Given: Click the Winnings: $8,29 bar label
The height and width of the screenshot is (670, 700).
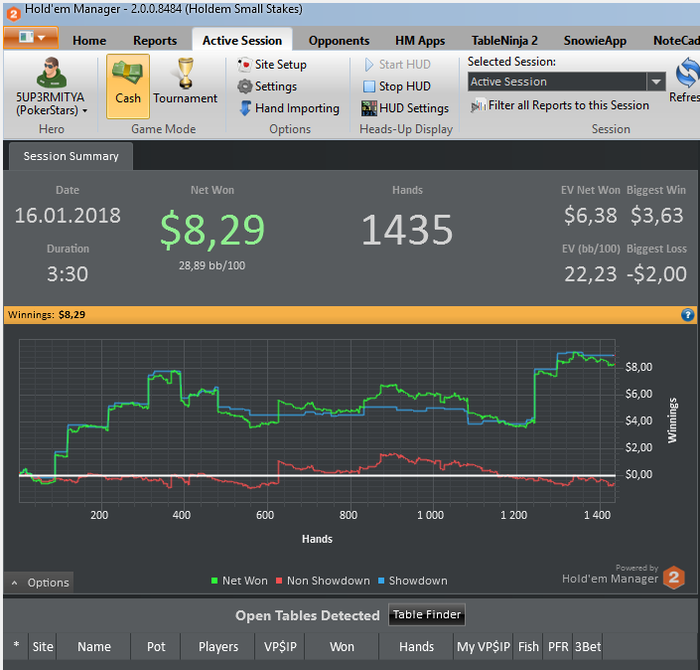Looking at the screenshot, I should click(x=46, y=315).
